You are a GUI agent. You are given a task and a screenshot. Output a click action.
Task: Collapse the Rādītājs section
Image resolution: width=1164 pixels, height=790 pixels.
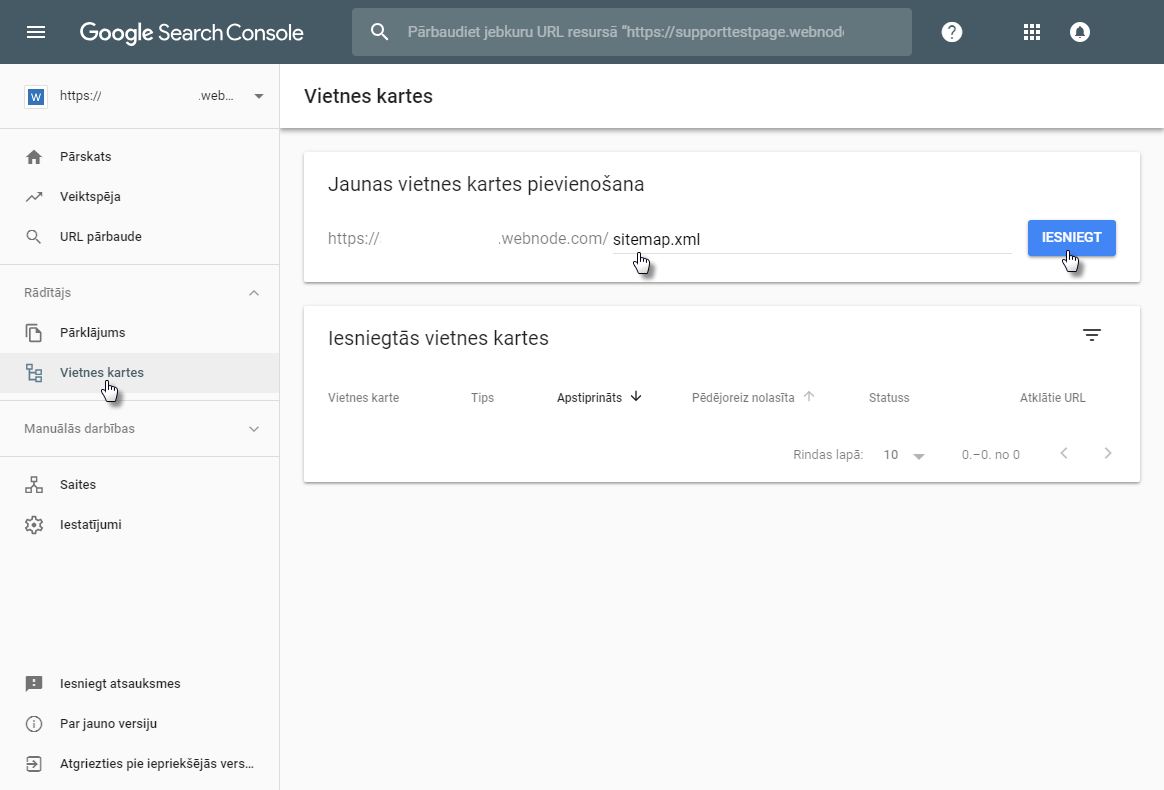point(254,293)
